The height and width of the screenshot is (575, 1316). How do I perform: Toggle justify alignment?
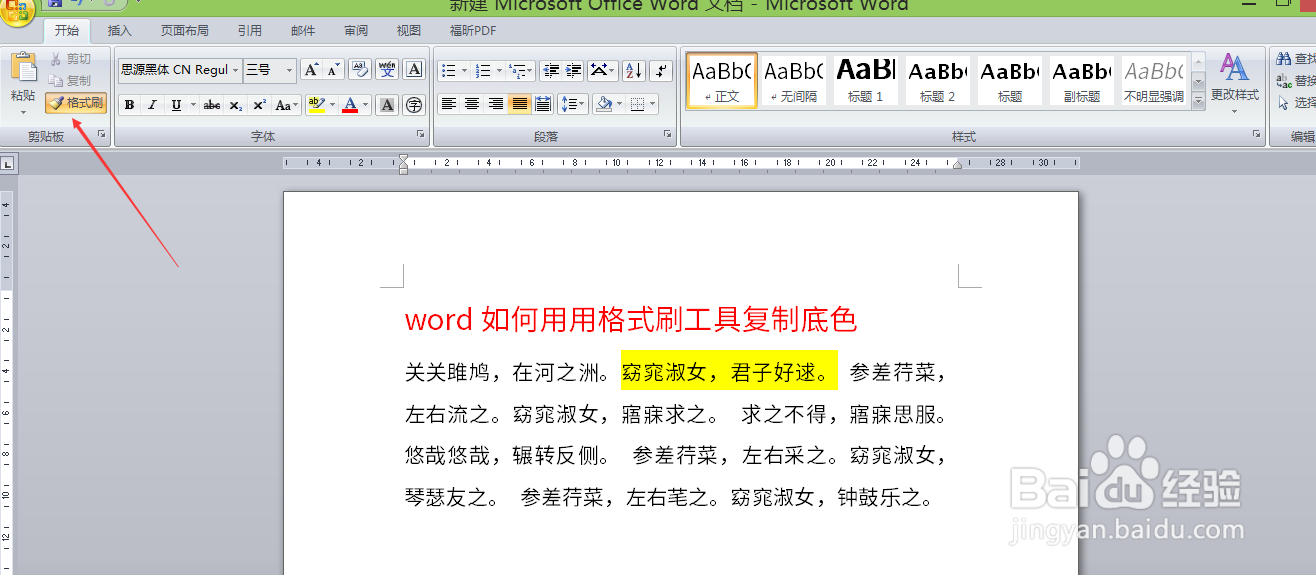pyautogui.click(x=519, y=104)
